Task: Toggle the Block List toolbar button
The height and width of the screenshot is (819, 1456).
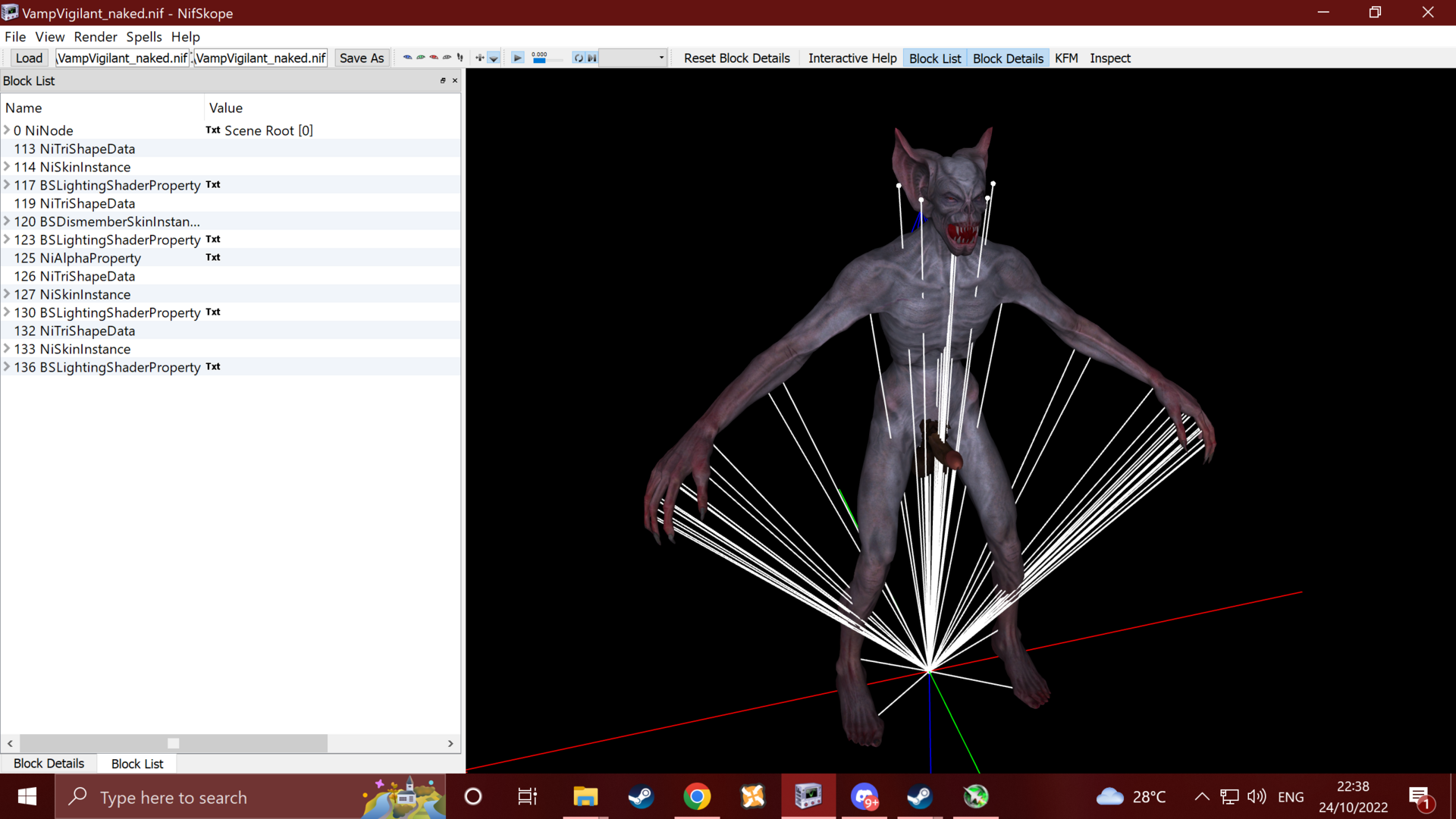Action: point(935,58)
